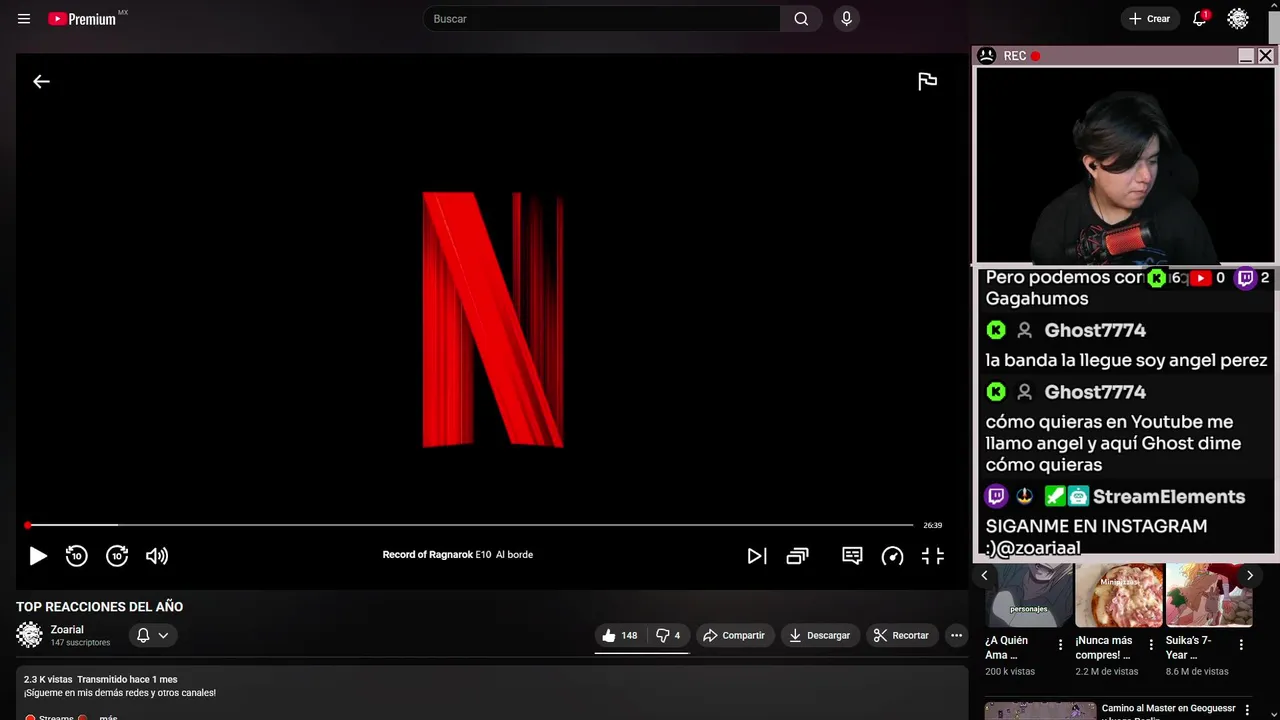Click the StreamElements chat username

tap(1168, 496)
